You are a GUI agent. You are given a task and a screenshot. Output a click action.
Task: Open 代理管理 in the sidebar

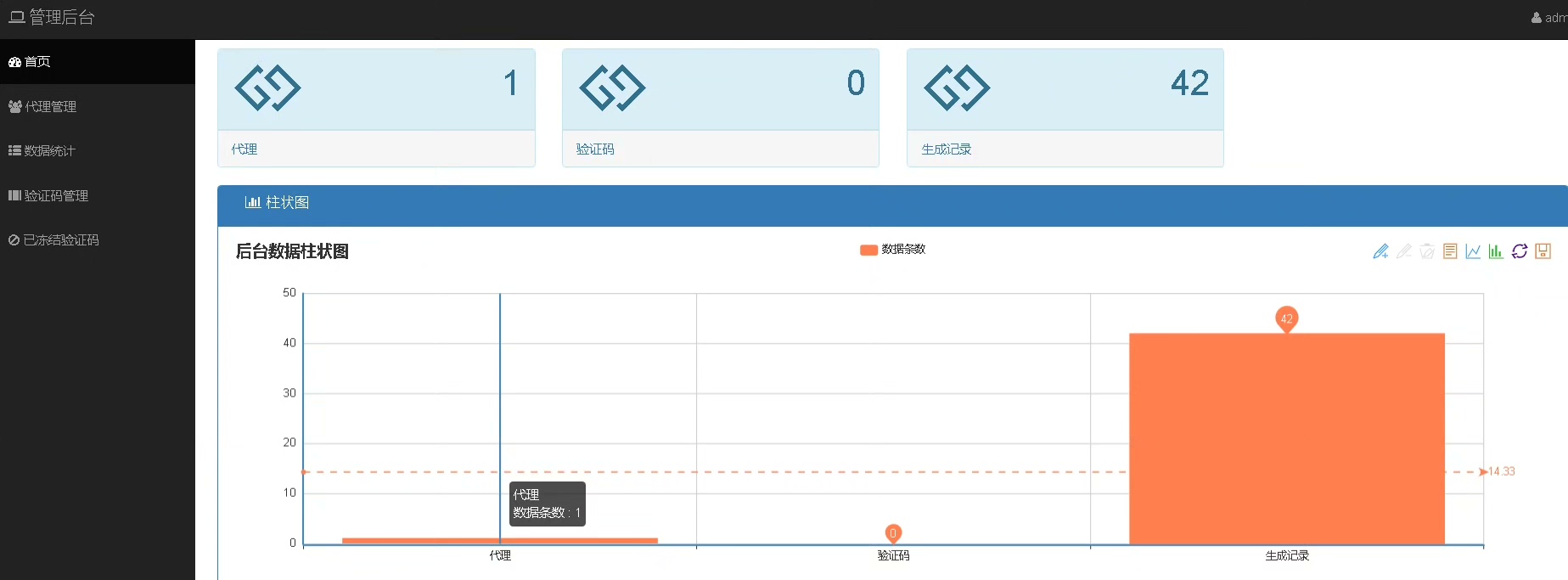[98, 106]
